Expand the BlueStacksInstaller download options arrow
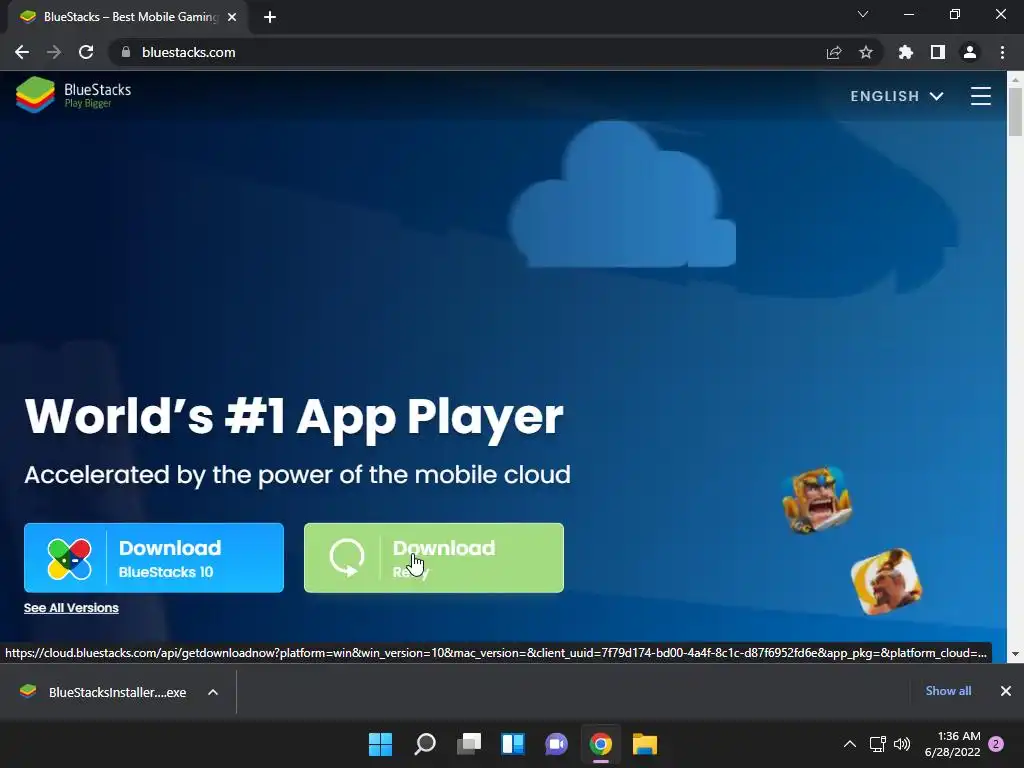This screenshot has height=768, width=1024. click(213, 692)
